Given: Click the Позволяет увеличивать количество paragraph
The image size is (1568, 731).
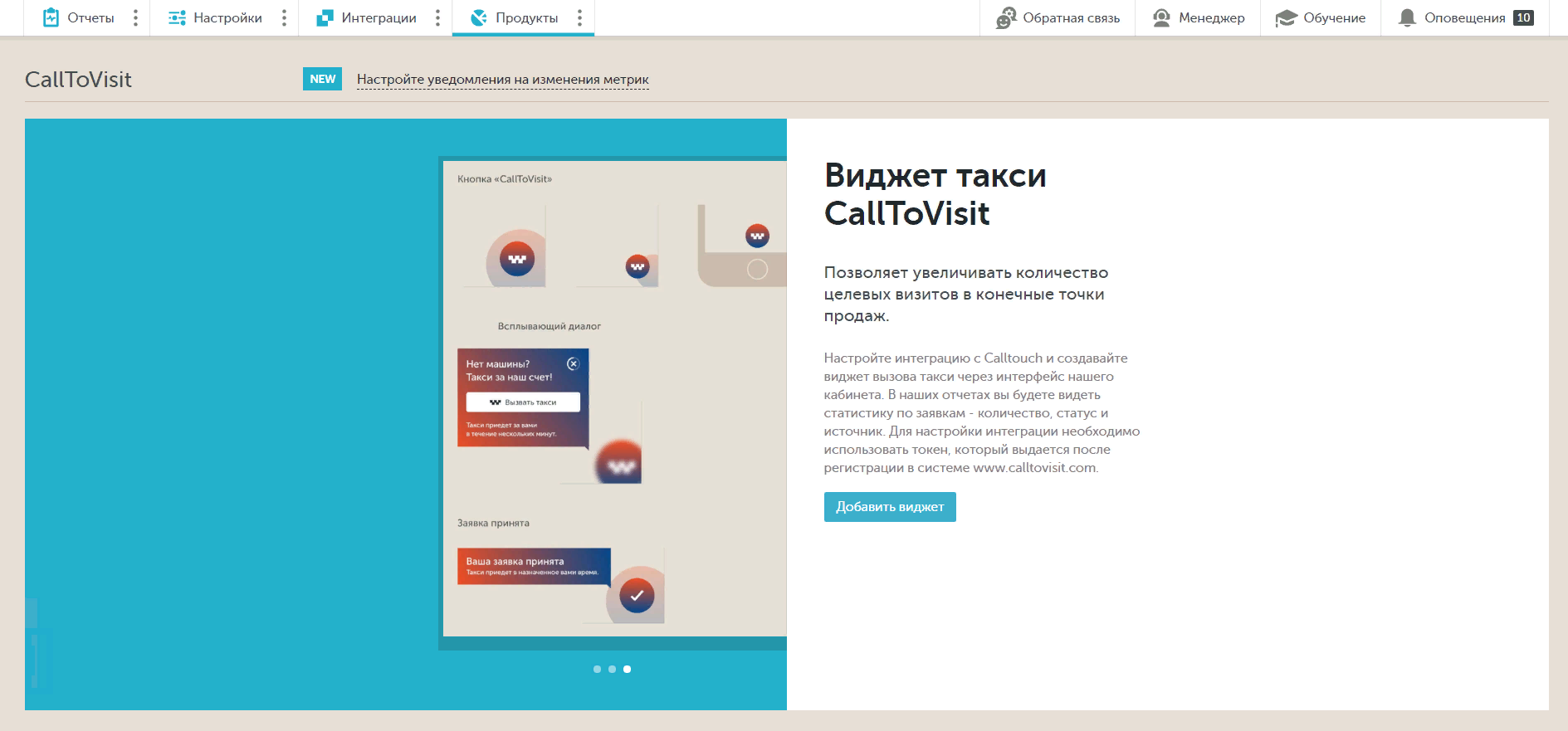Looking at the screenshot, I should click(966, 294).
